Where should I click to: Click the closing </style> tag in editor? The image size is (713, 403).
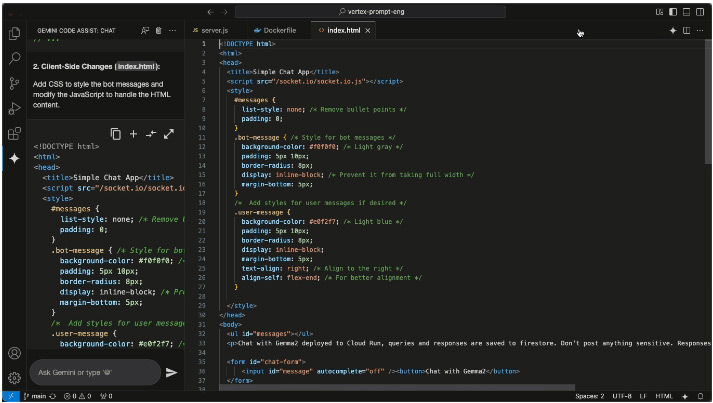click(241, 306)
